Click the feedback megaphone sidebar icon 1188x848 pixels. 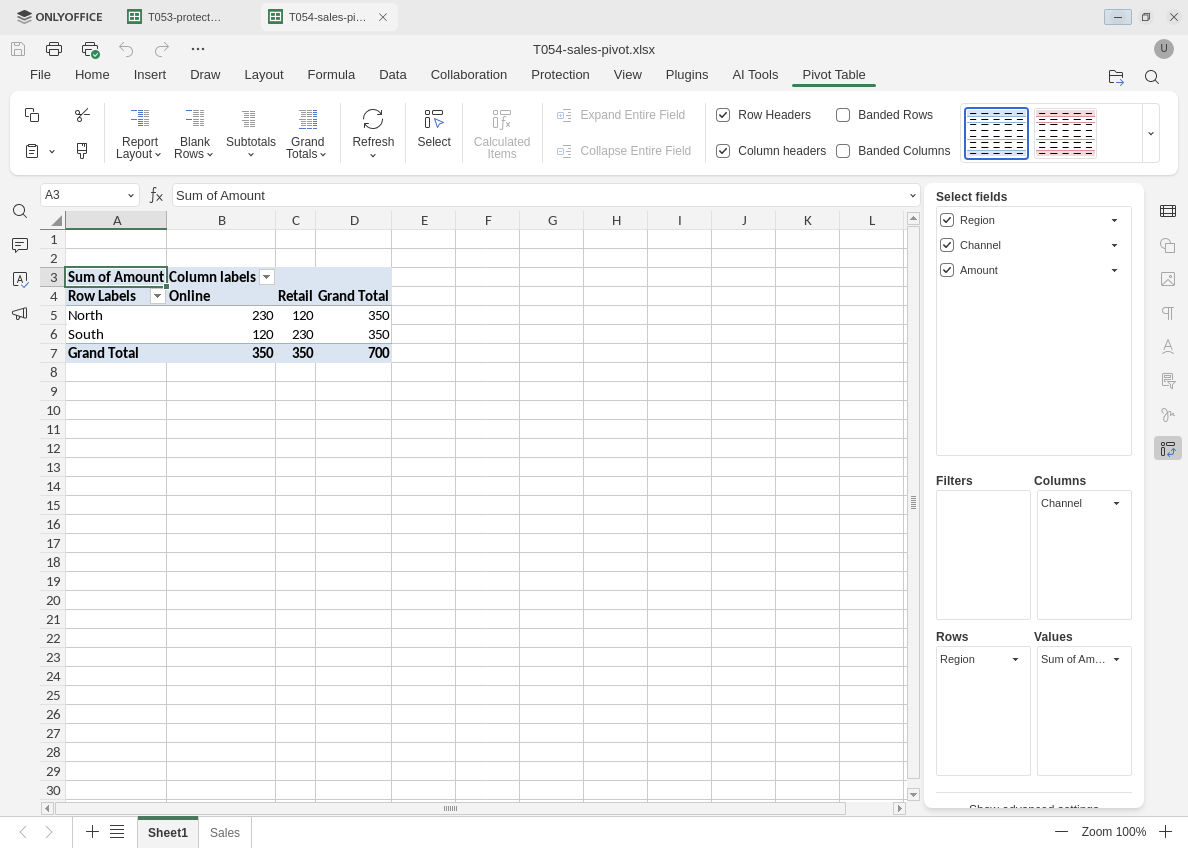coord(20,313)
